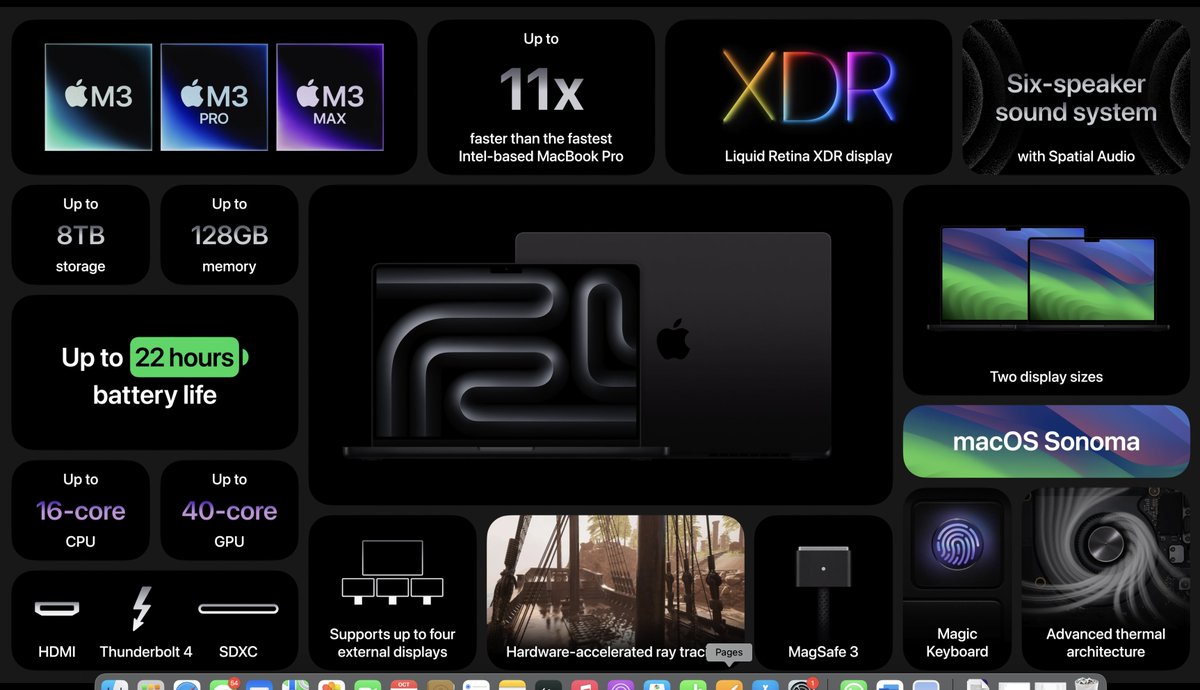Image resolution: width=1200 pixels, height=690 pixels.
Task: Click the "memory" label
Action: [229, 267]
